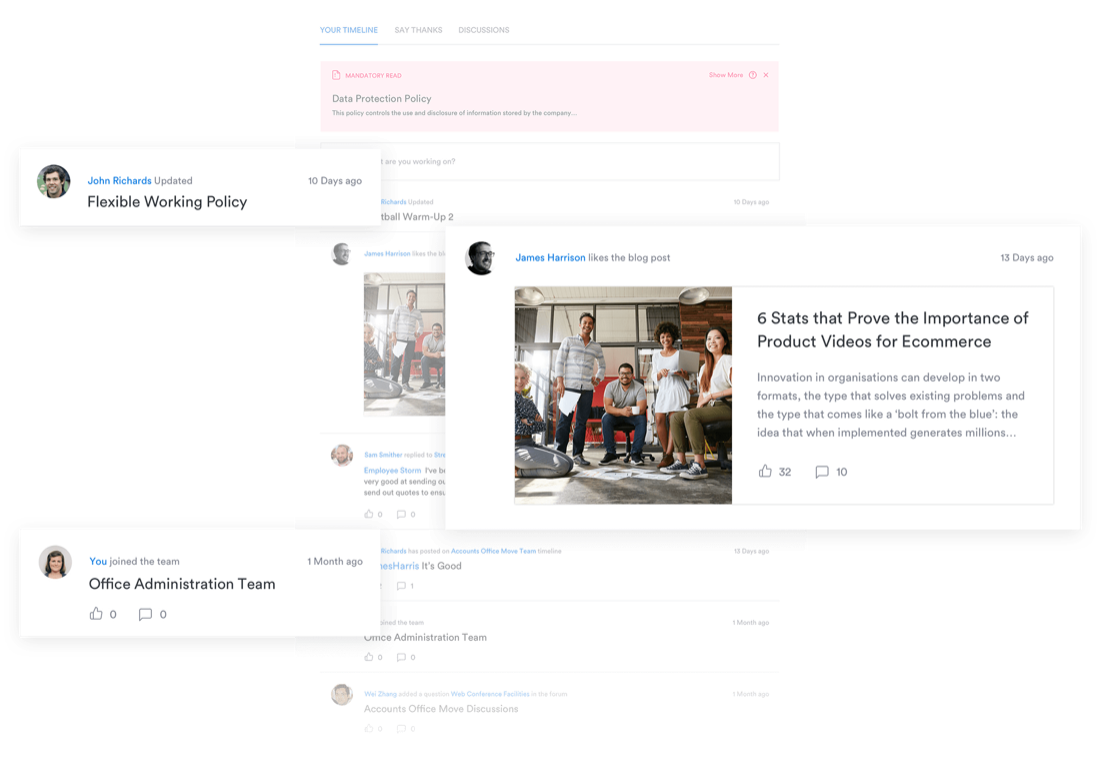Open the Data Protection Policy title
This screenshot has height=770, width=1100.
[x=382, y=99]
